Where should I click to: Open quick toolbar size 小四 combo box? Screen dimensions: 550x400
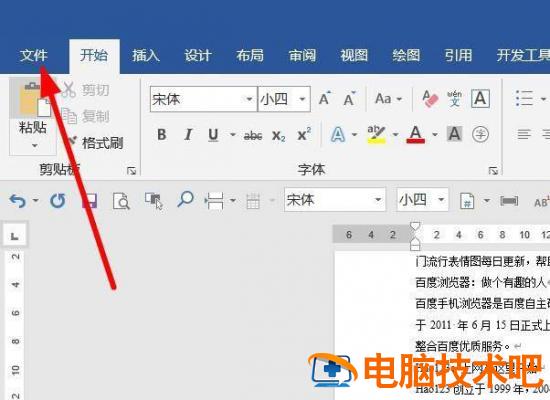423,200
